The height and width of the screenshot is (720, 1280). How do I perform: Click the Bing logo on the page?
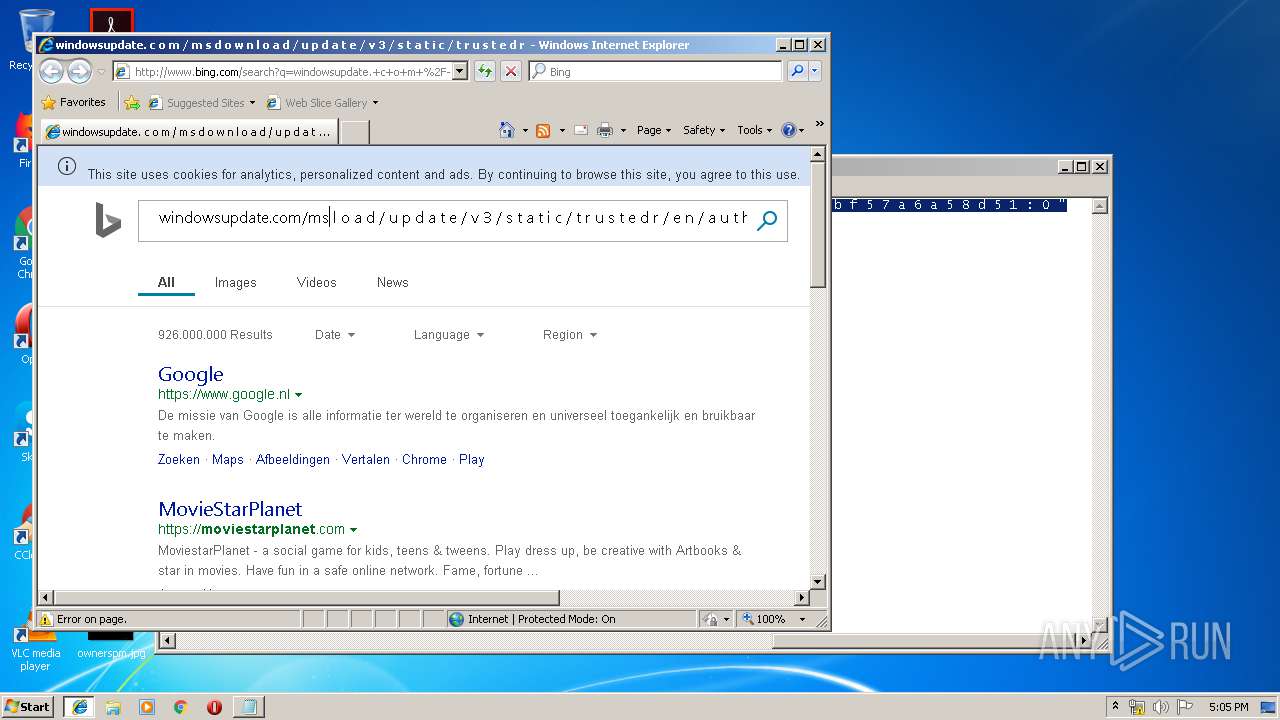coord(108,221)
